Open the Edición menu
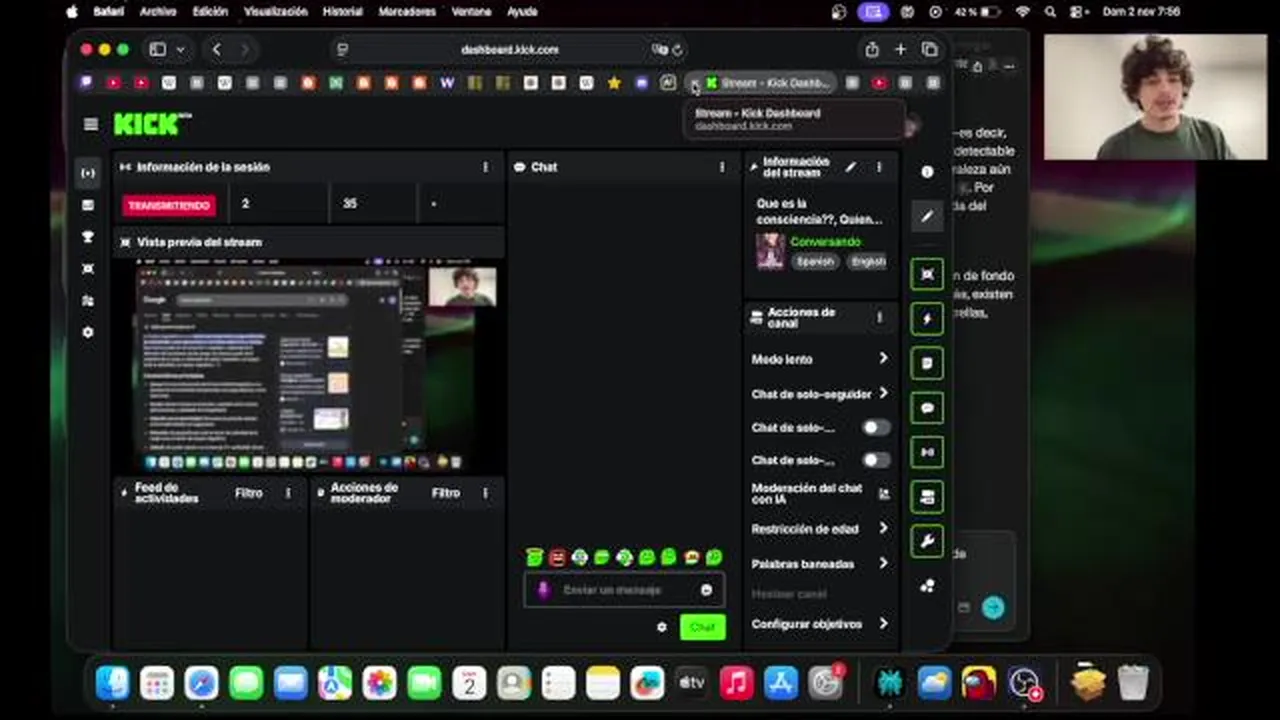The width and height of the screenshot is (1280, 720). [x=210, y=12]
